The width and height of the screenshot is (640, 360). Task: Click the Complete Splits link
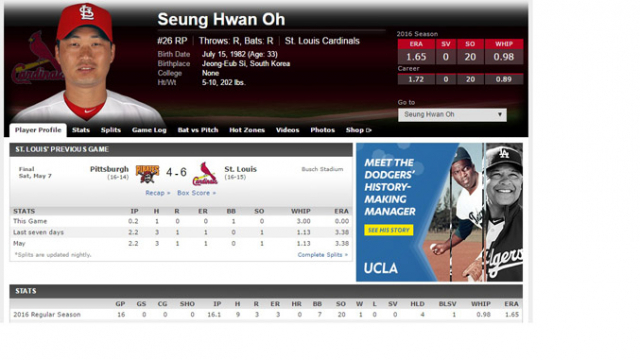(322, 255)
